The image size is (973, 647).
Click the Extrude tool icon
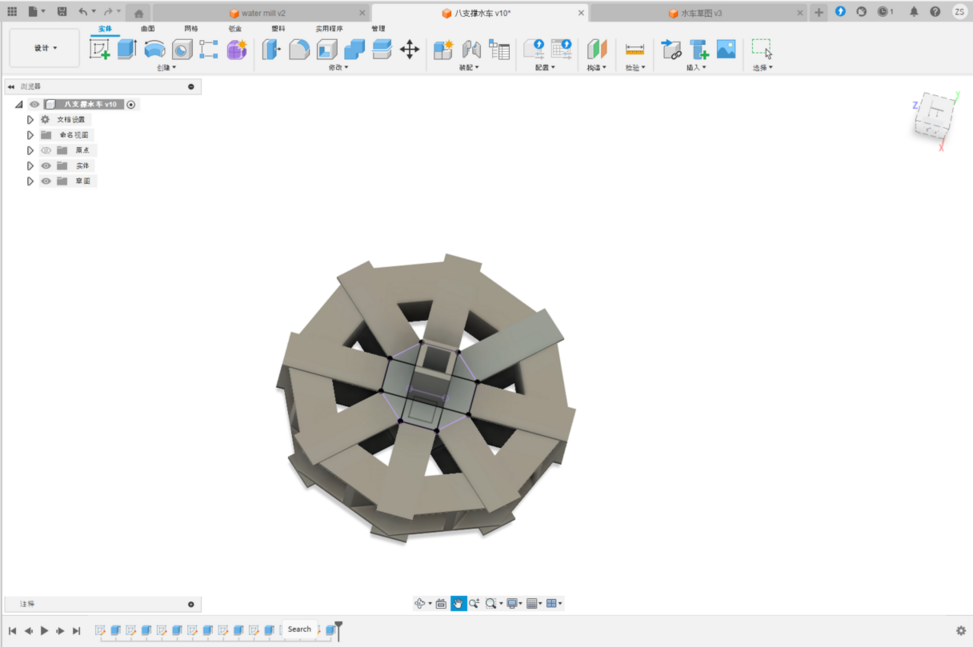pyautogui.click(x=127, y=50)
